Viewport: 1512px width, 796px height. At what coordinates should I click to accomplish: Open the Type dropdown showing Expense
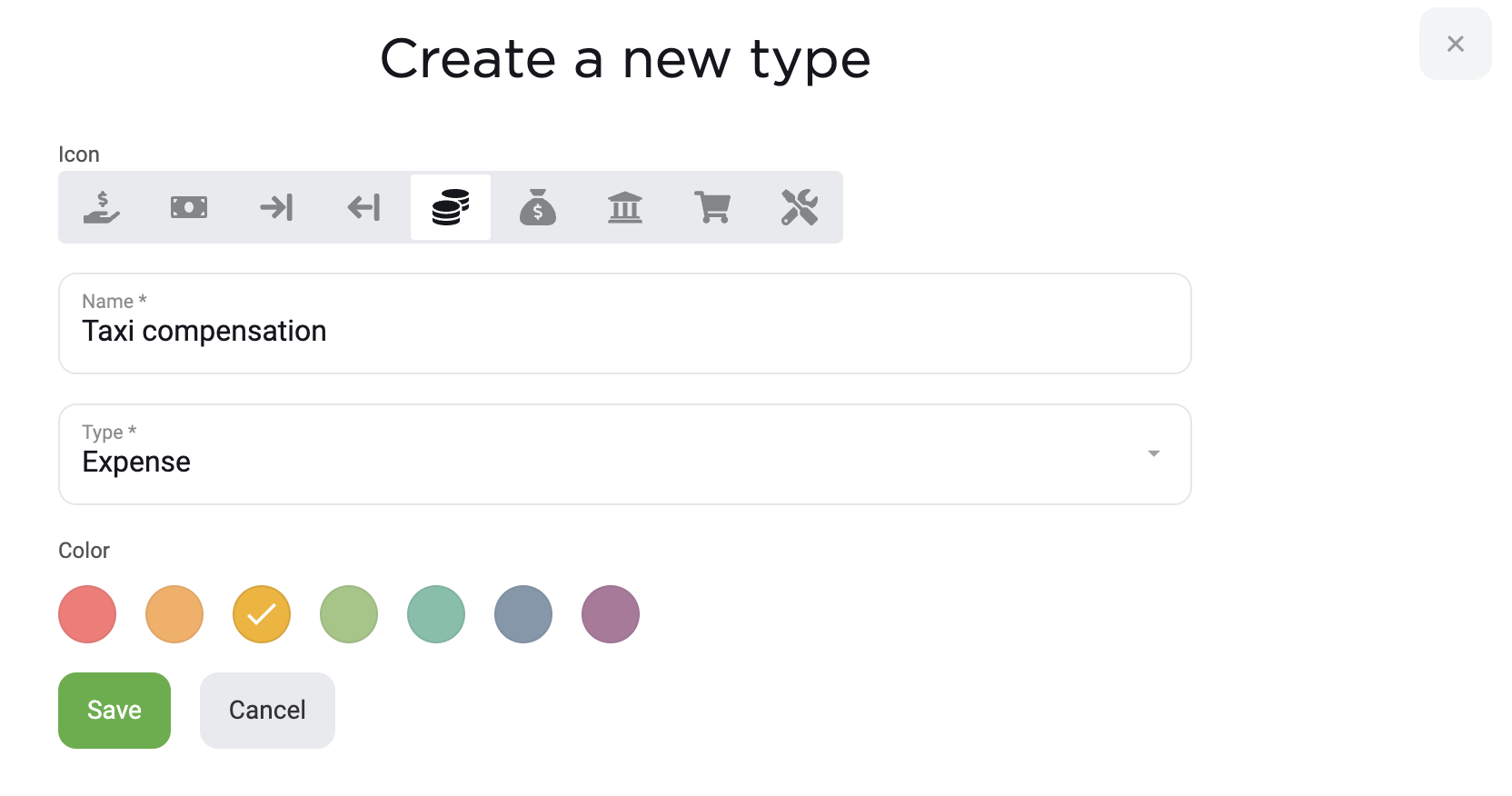[x=625, y=454]
